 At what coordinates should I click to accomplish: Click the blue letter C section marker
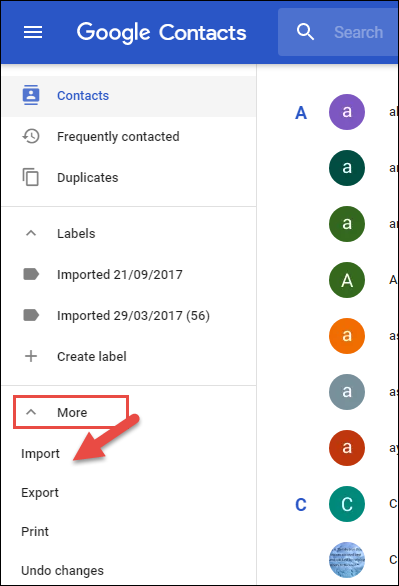pyautogui.click(x=301, y=505)
